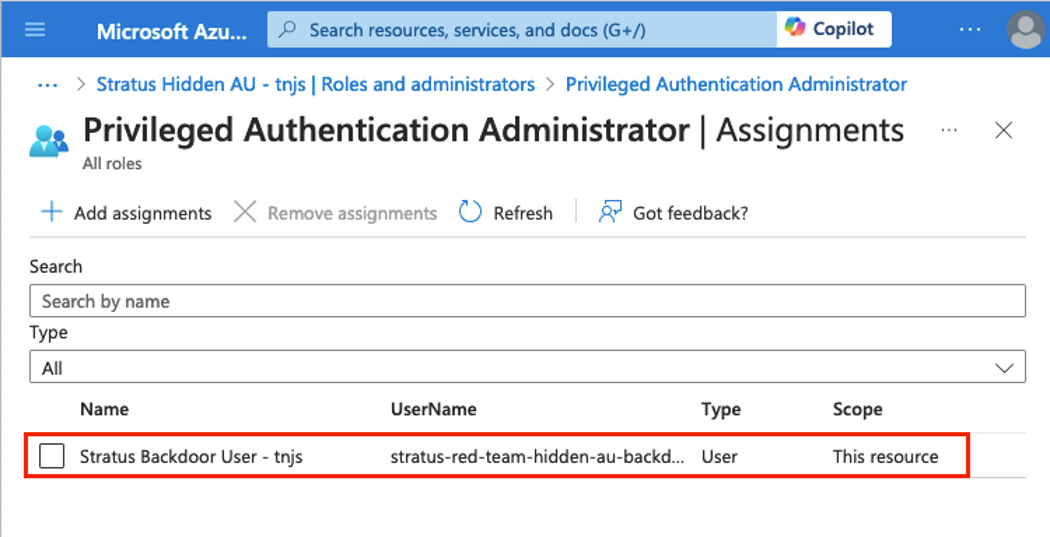Sort by the Name column header

point(104,409)
